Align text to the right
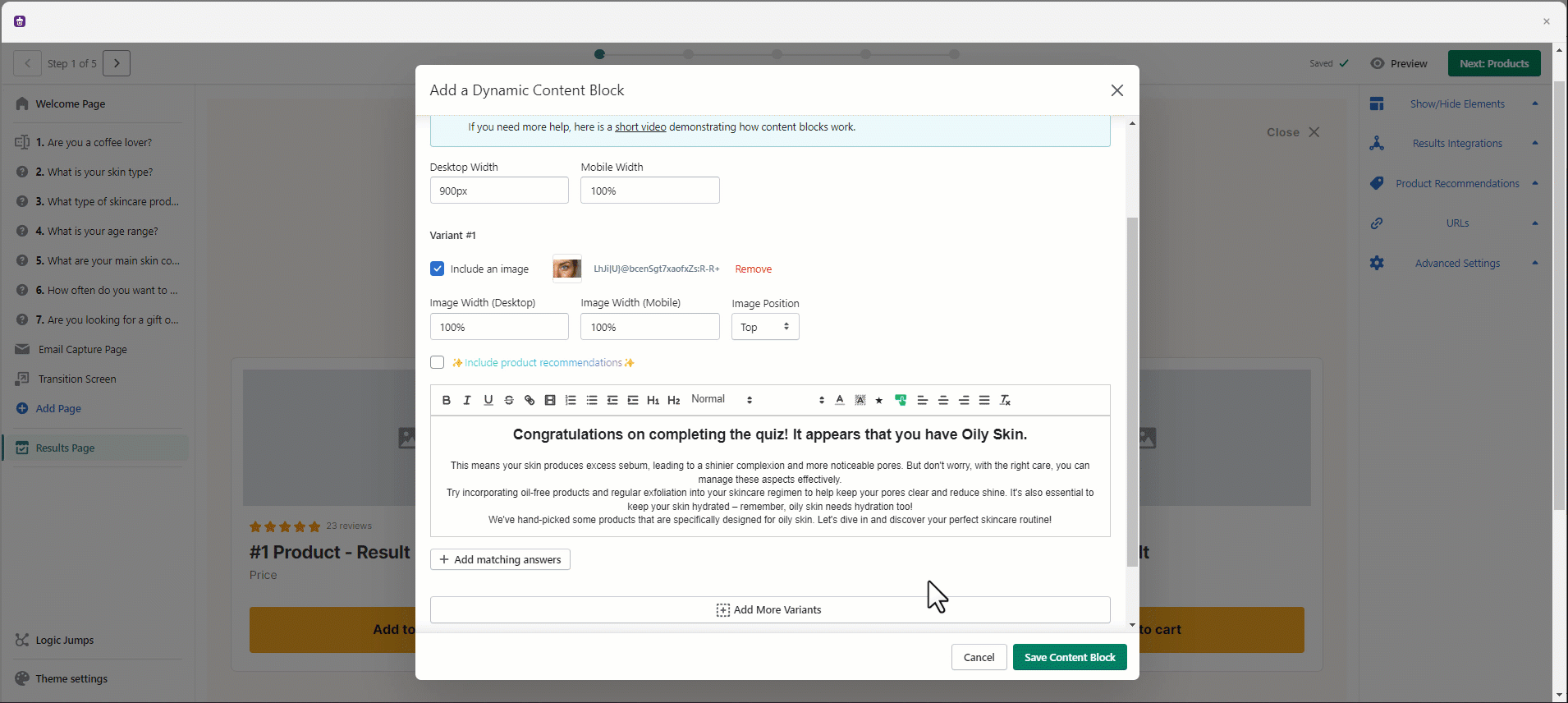This screenshot has height=703, width=1568. (964, 400)
